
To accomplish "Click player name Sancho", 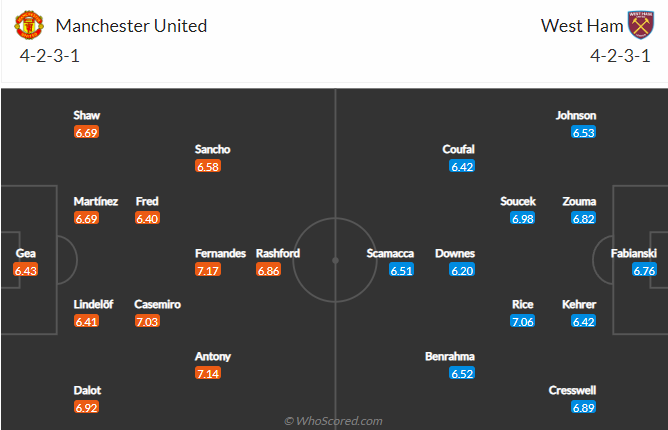I will coord(213,149).
